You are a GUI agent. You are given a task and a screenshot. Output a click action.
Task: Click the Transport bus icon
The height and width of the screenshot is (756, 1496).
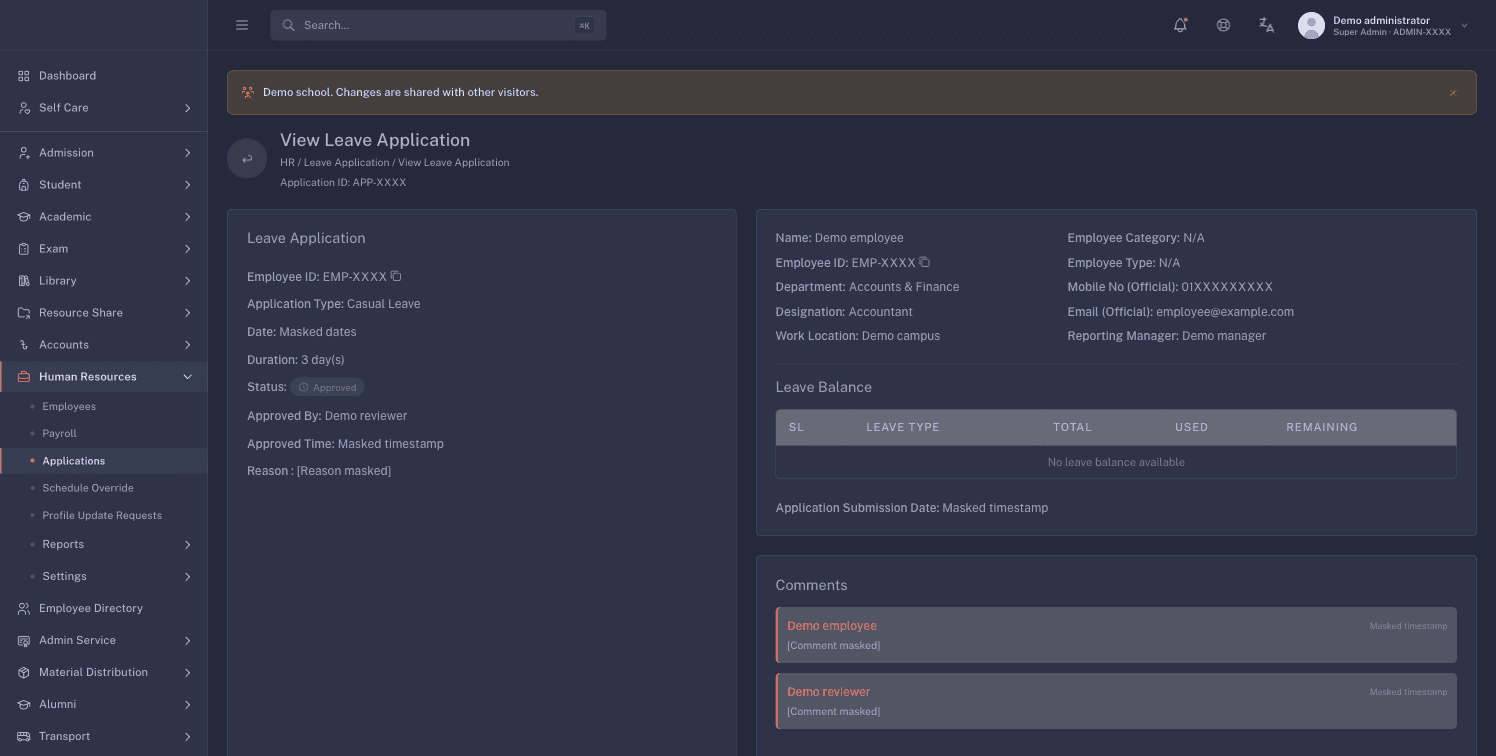[x=24, y=736]
